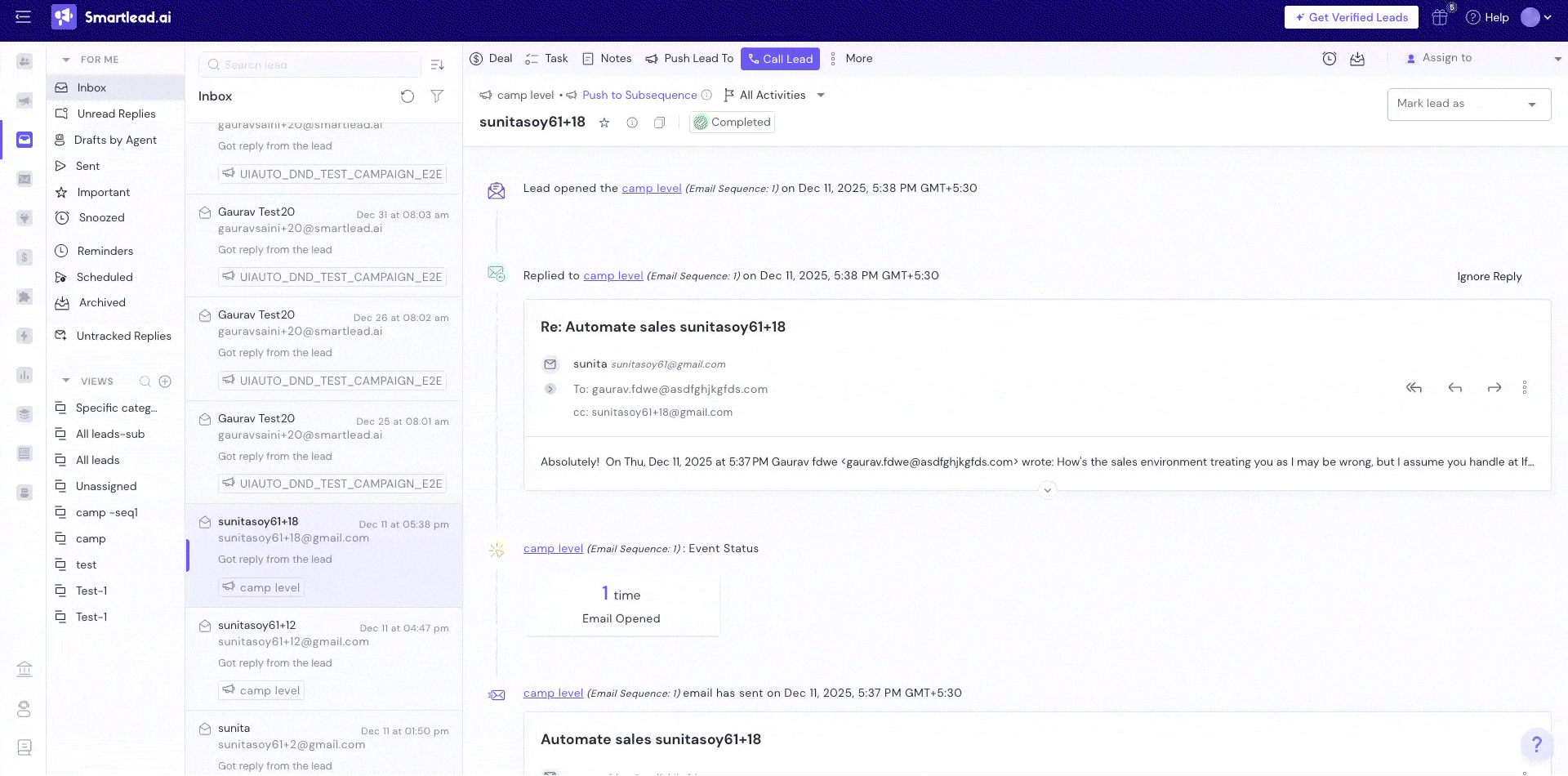Copy lead email with the copy icon
This screenshot has width=1568, height=776.
(659, 123)
